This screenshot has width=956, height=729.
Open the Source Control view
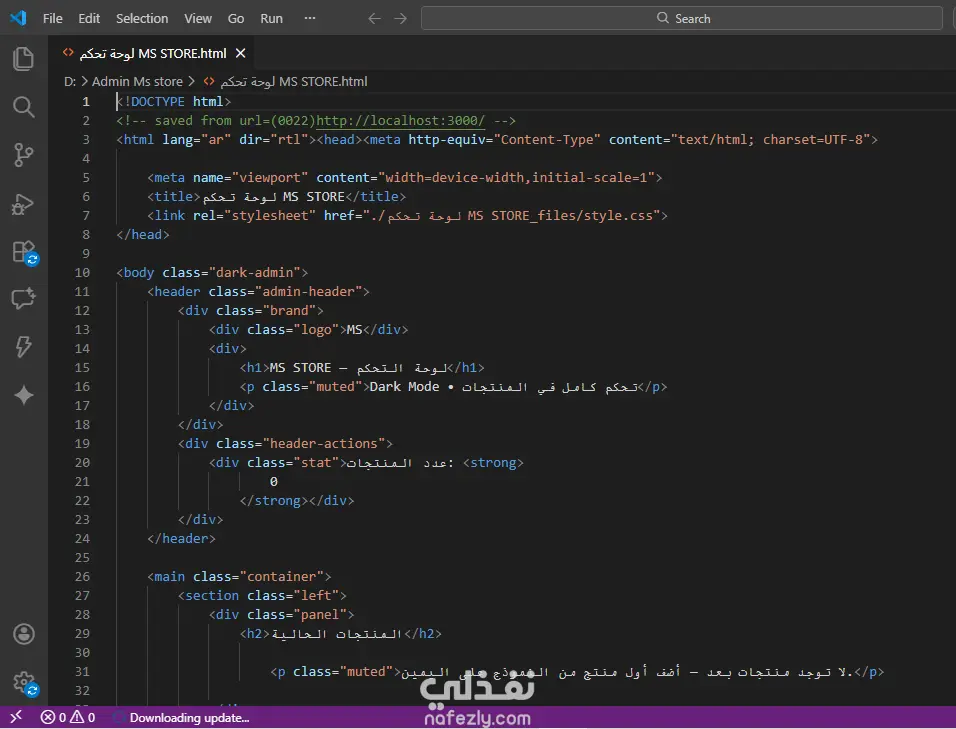[23, 155]
